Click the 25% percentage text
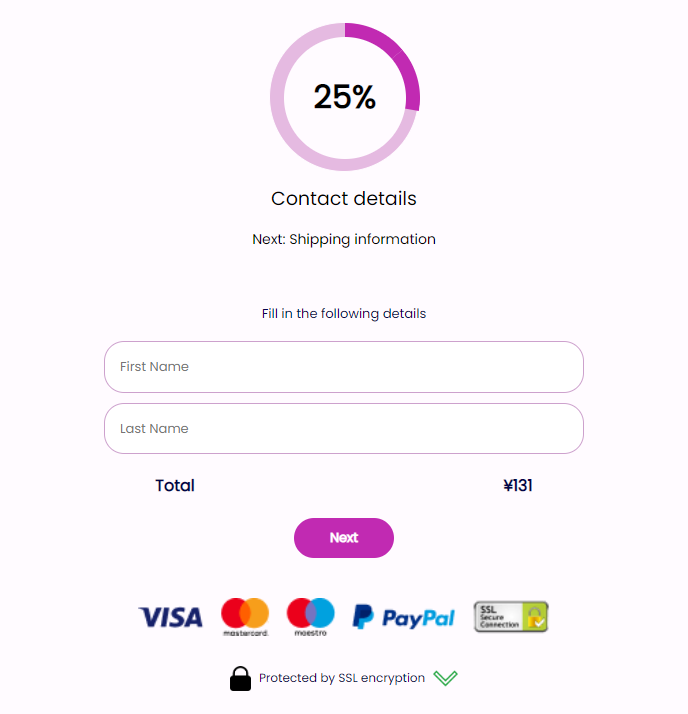Screen dimensions: 688x714 (345, 97)
